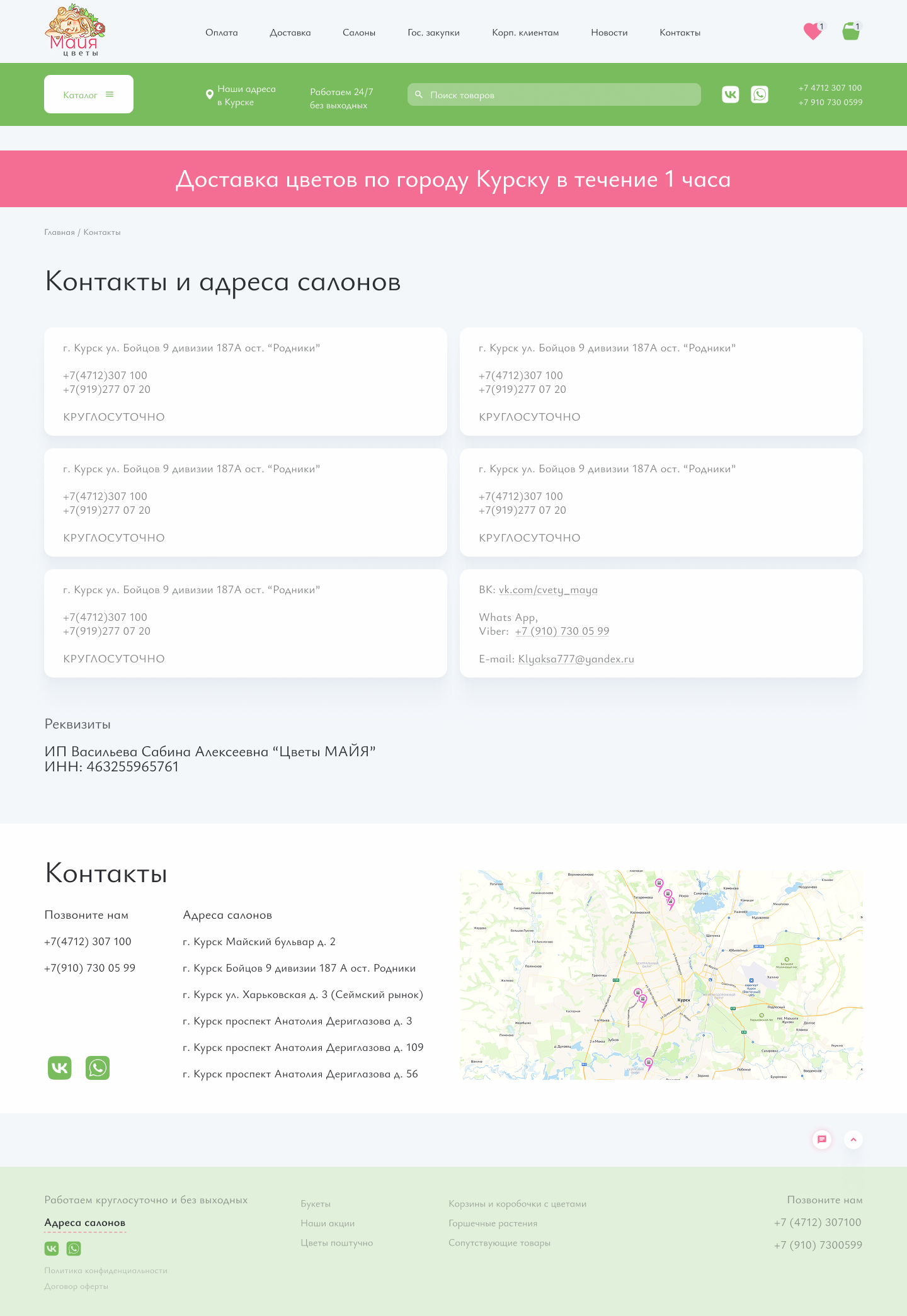Image resolution: width=907 pixels, height=1316 pixels.
Task: Open the Договор оферты footer link
Action: coord(76,1286)
